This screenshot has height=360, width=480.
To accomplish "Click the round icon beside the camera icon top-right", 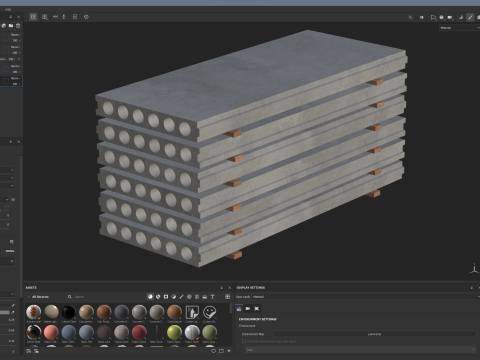I will (x=442, y=17).
